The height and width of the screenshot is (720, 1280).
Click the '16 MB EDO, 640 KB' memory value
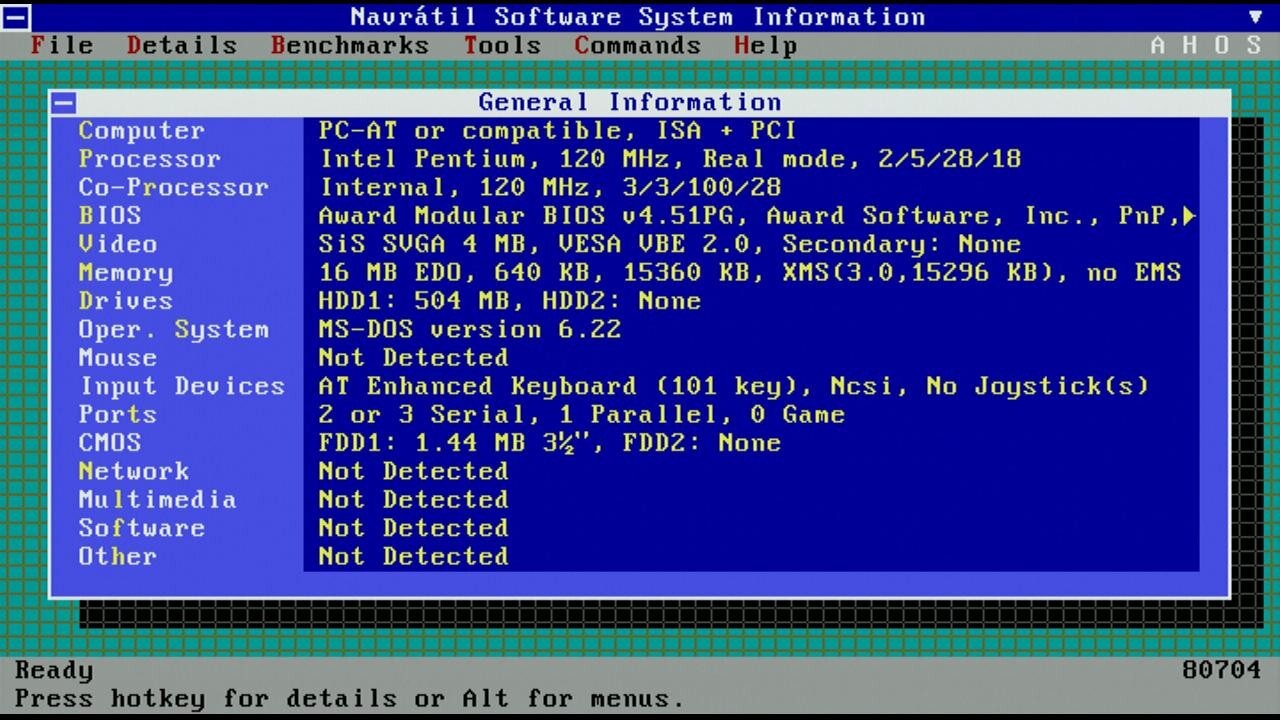click(462, 272)
